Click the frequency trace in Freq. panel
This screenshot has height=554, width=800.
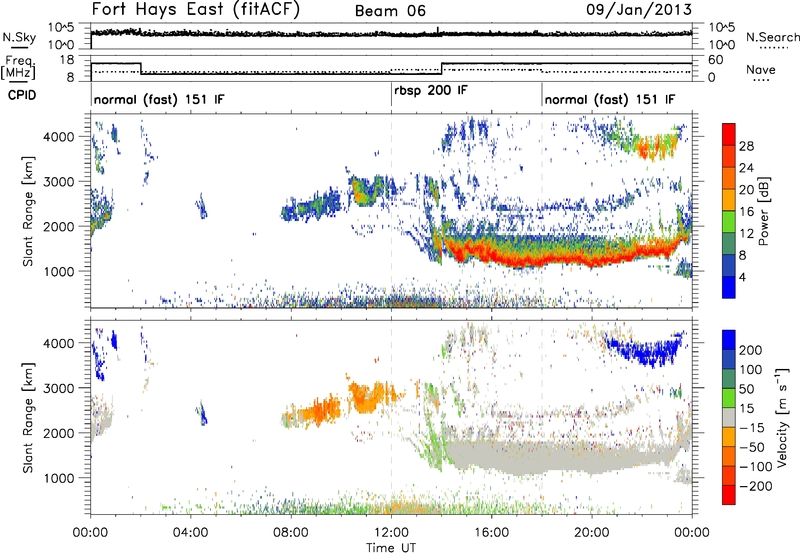coord(391,69)
